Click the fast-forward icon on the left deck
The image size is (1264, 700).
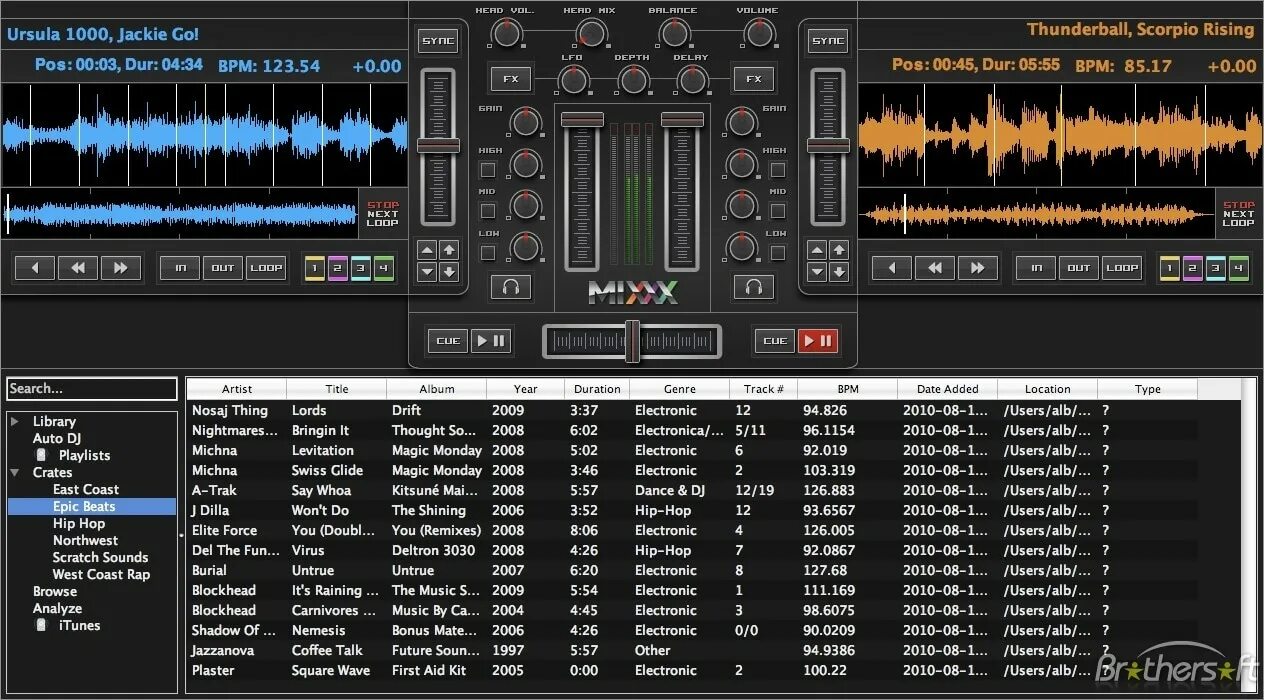[x=121, y=267]
